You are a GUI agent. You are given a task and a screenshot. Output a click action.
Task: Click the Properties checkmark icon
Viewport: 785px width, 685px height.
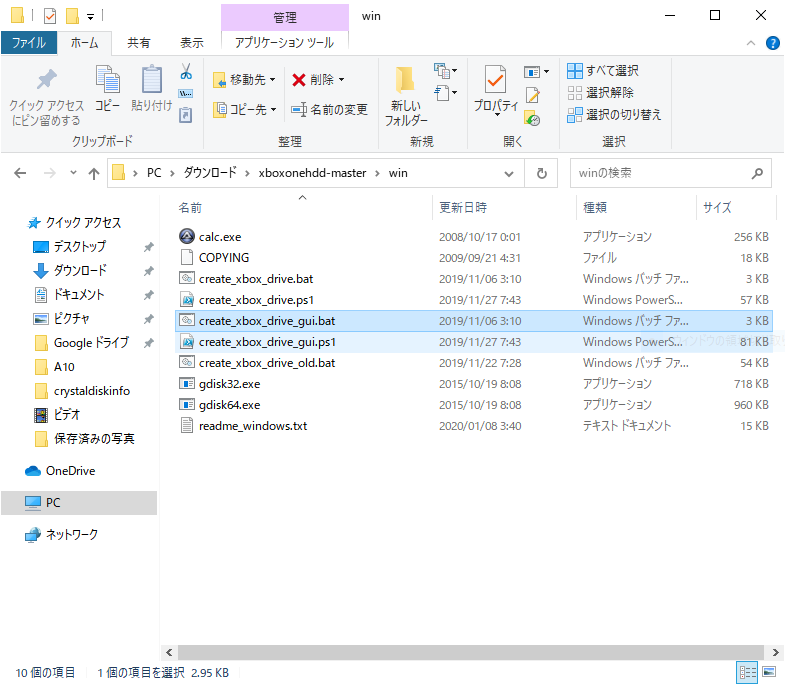495,79
